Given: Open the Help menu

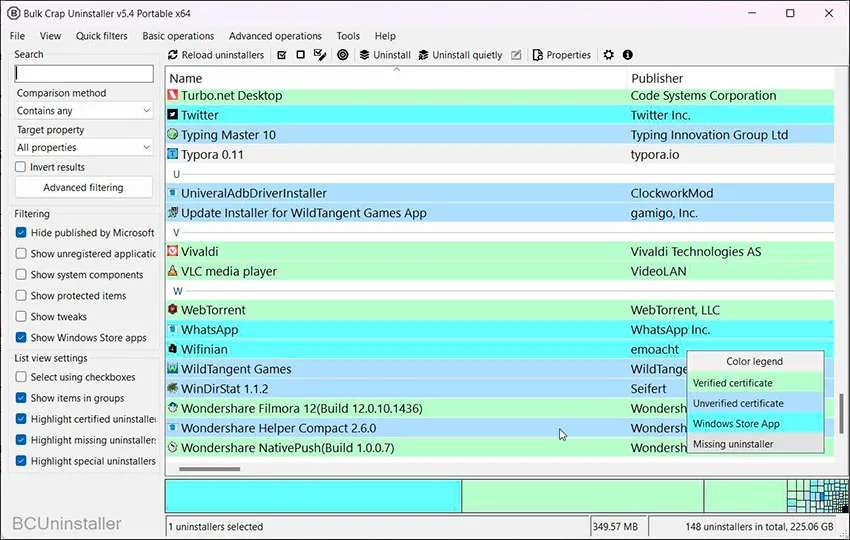Looking at the screenshot, I should pyautogui.click(x=385, y=36).
